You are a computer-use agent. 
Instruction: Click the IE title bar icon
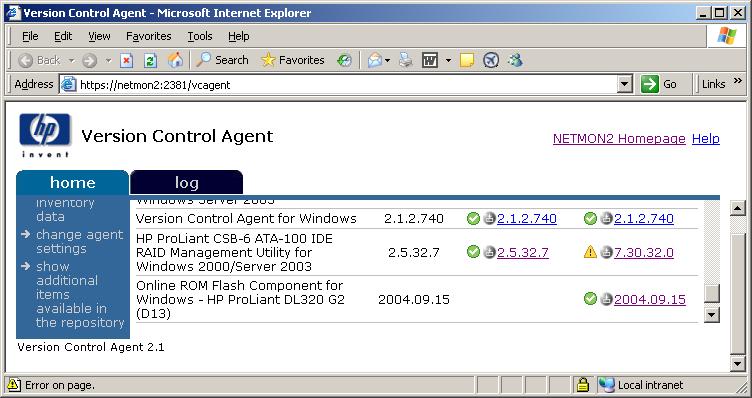(x=13, y=13)
